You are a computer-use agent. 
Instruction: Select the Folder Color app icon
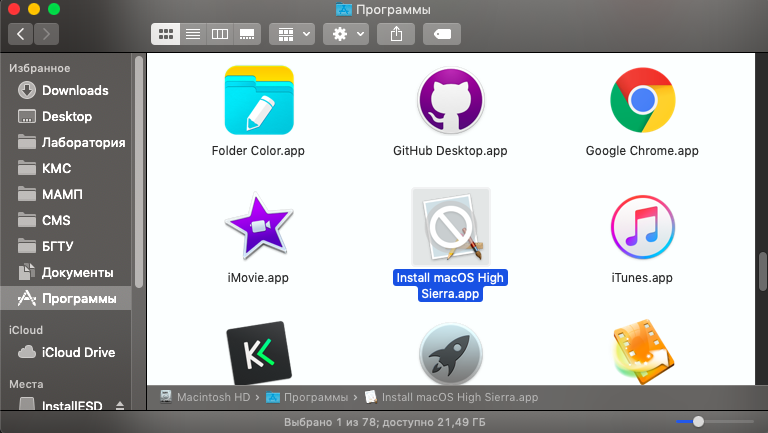click(259, 100)
